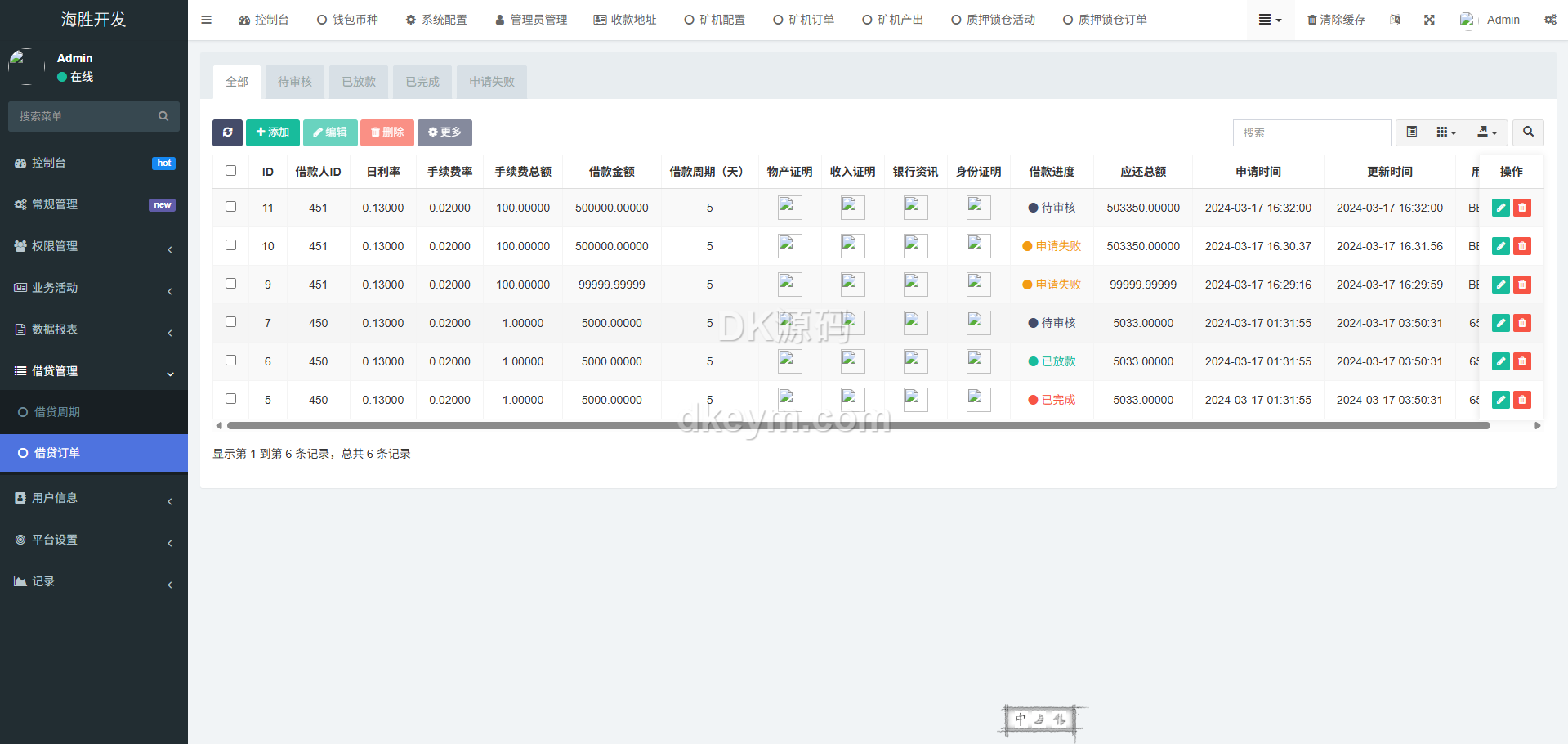The width and height of the screenshot is (1568, 744).
Task: Click the fullscreen expand icon in header
Action: pyautogui.click(x=1429, y=20)
